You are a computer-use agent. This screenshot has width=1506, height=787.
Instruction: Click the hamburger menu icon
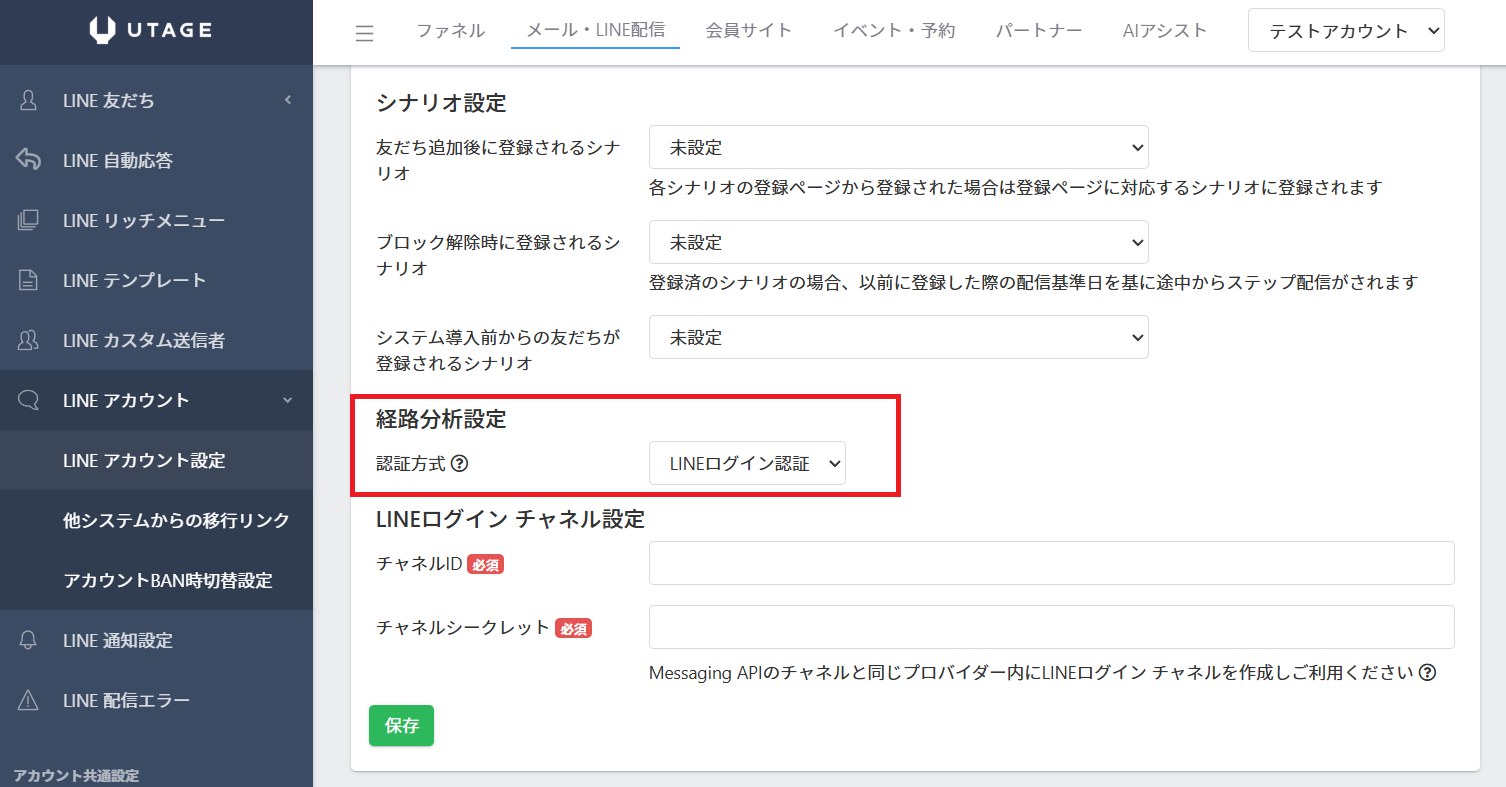[x=365, y=33]
